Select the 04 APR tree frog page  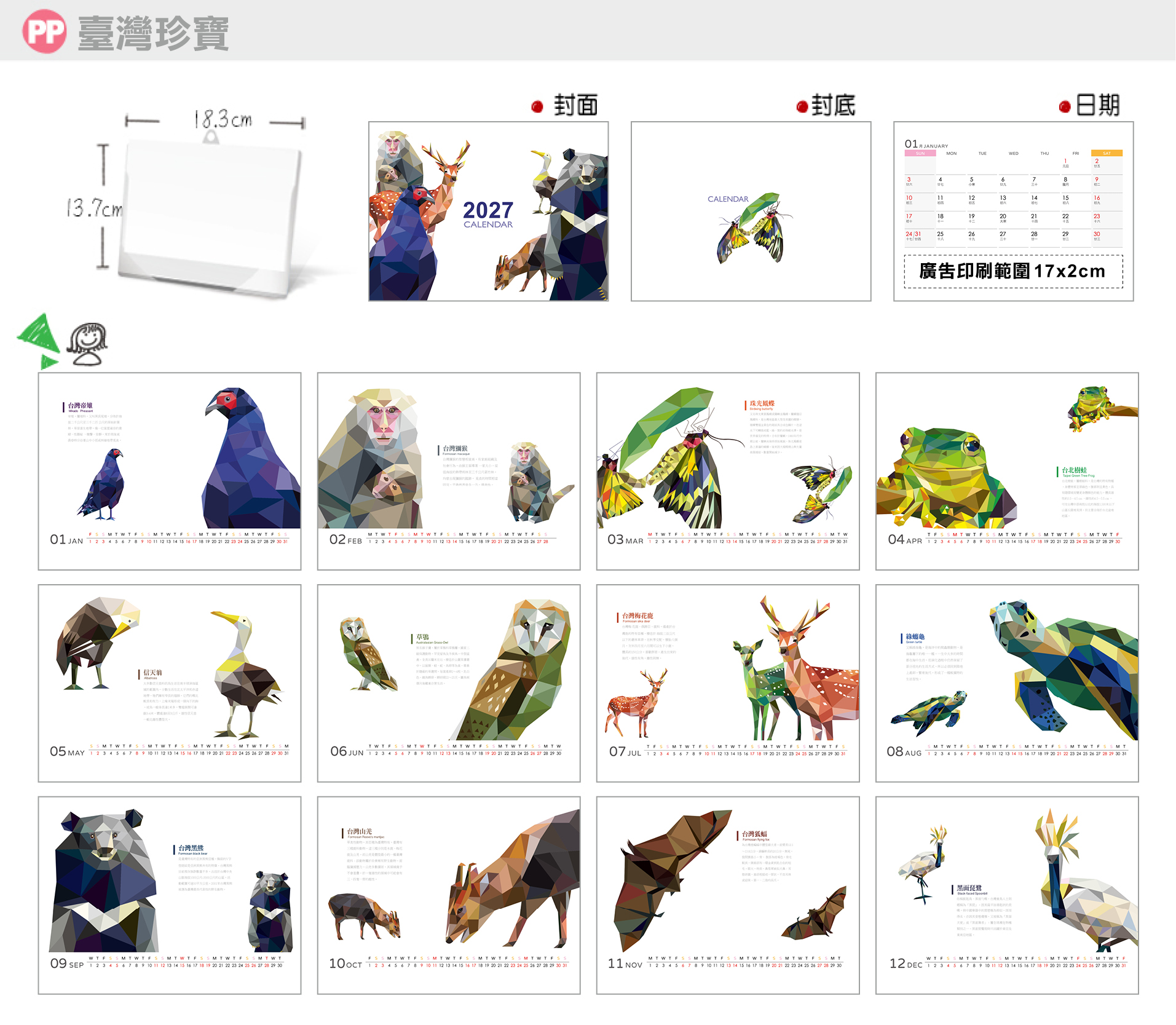[1007, 471]
